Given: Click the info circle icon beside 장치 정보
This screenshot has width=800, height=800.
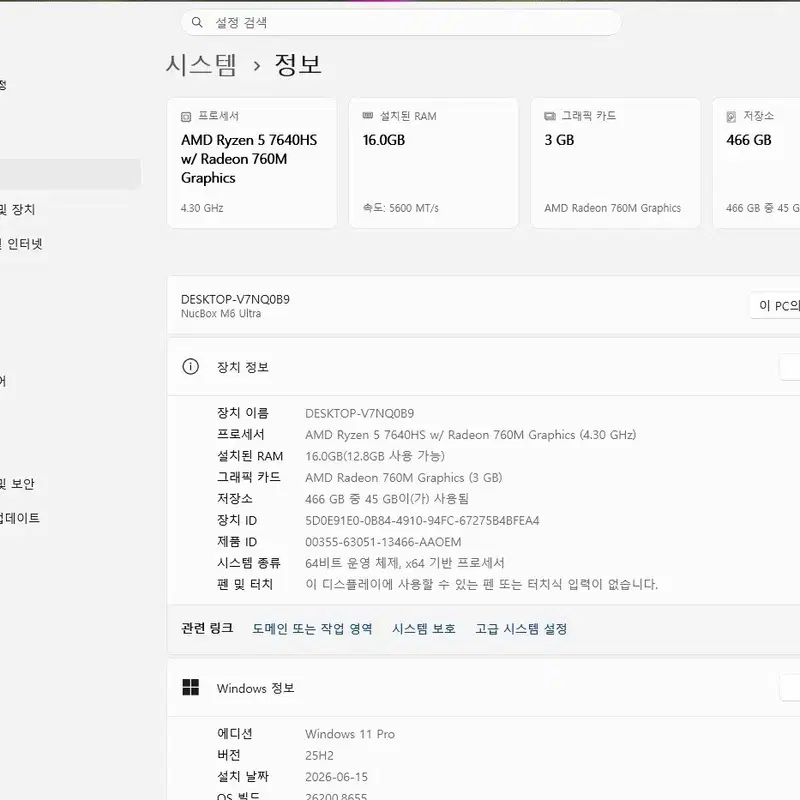Looking at the screenshot, I should click(x=191, y=366).
